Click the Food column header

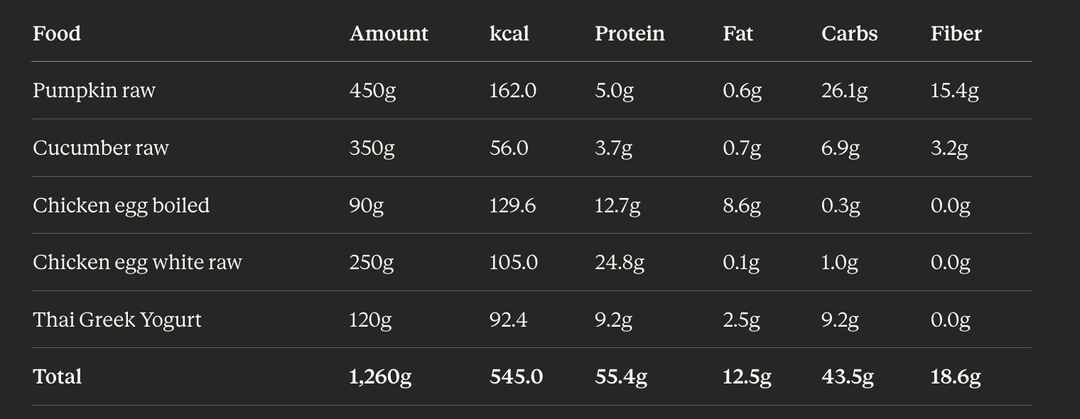coord(57,33)
